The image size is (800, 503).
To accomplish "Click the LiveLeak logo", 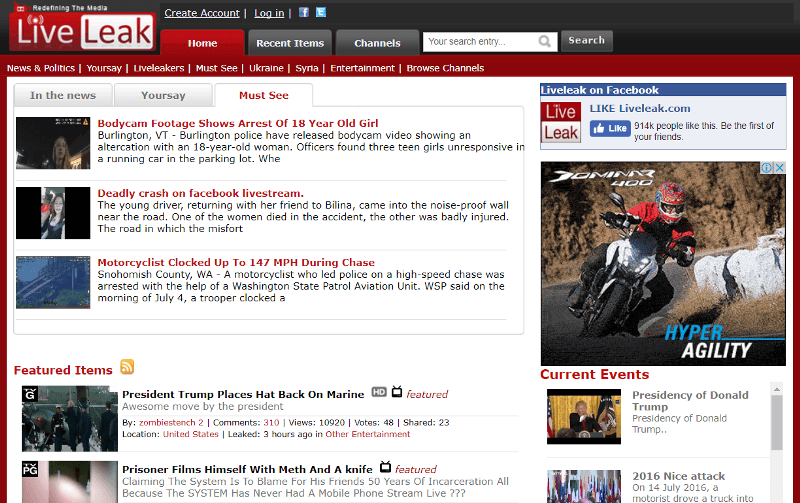I will pyautogui.click(x=82, y=32).
